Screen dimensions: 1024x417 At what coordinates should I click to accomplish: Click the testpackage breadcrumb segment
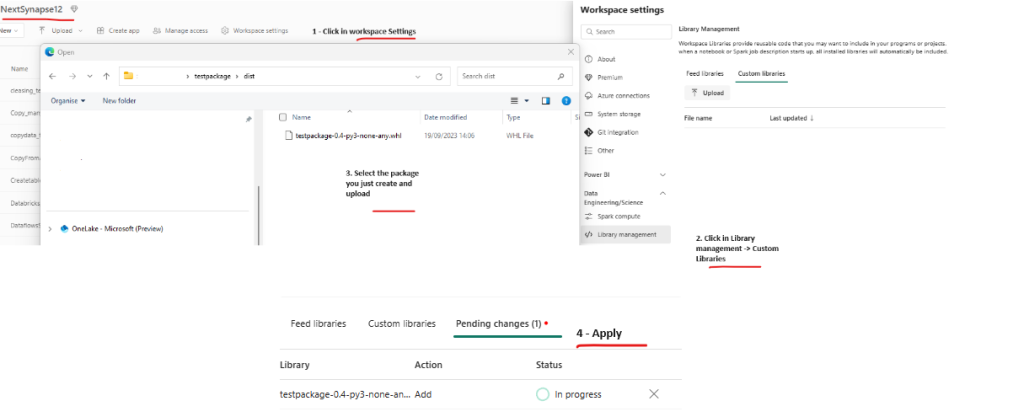pyautogui.click(x=212, y=76)
